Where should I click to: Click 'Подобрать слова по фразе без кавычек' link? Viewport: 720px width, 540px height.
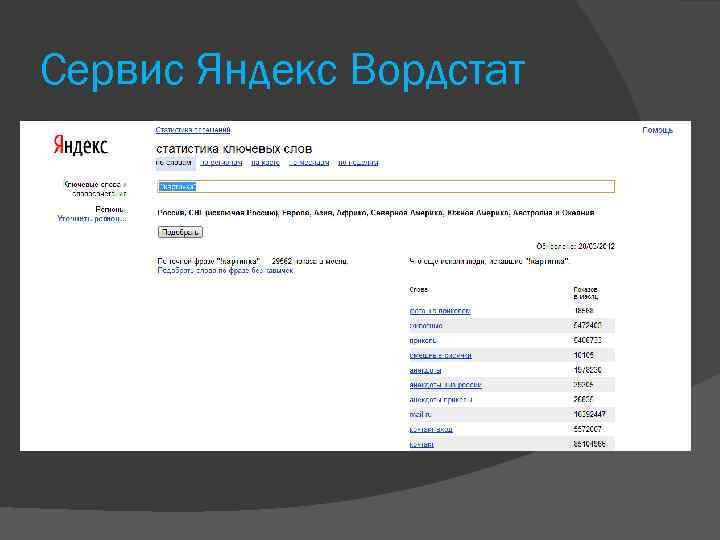[x=225, y=270]
